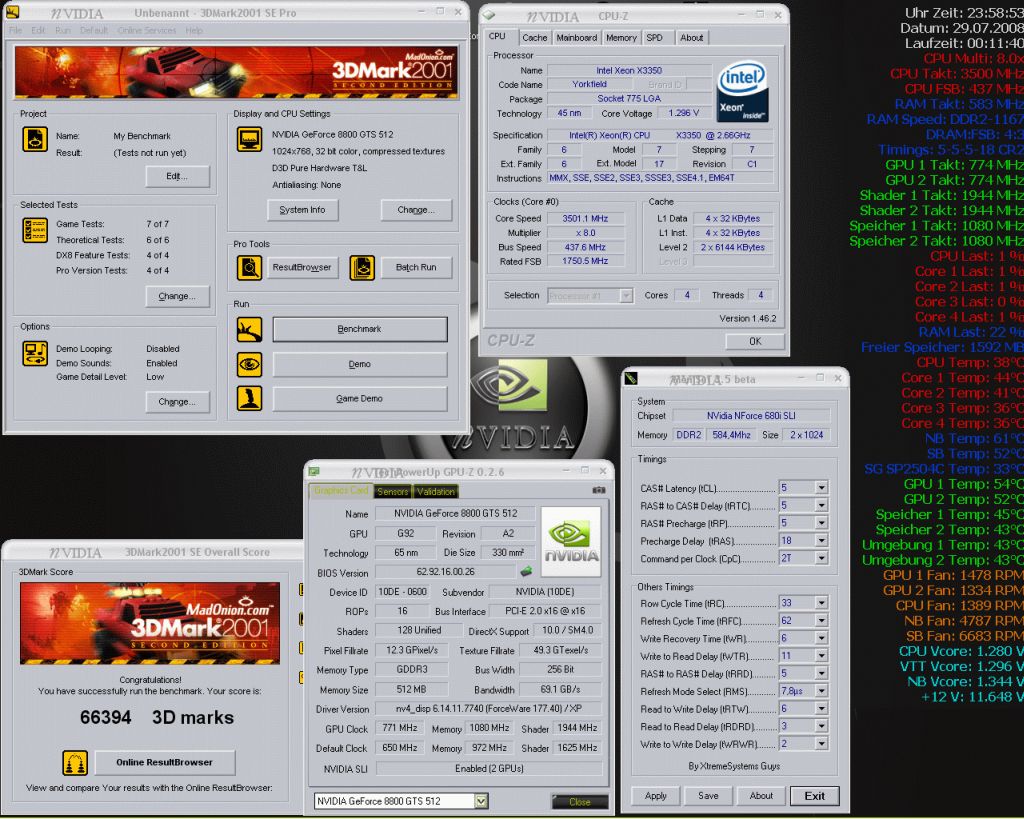This screenshot has width=1024, height=819.
Task: Click the Edit button in Project section
Action: pos(178,176)
